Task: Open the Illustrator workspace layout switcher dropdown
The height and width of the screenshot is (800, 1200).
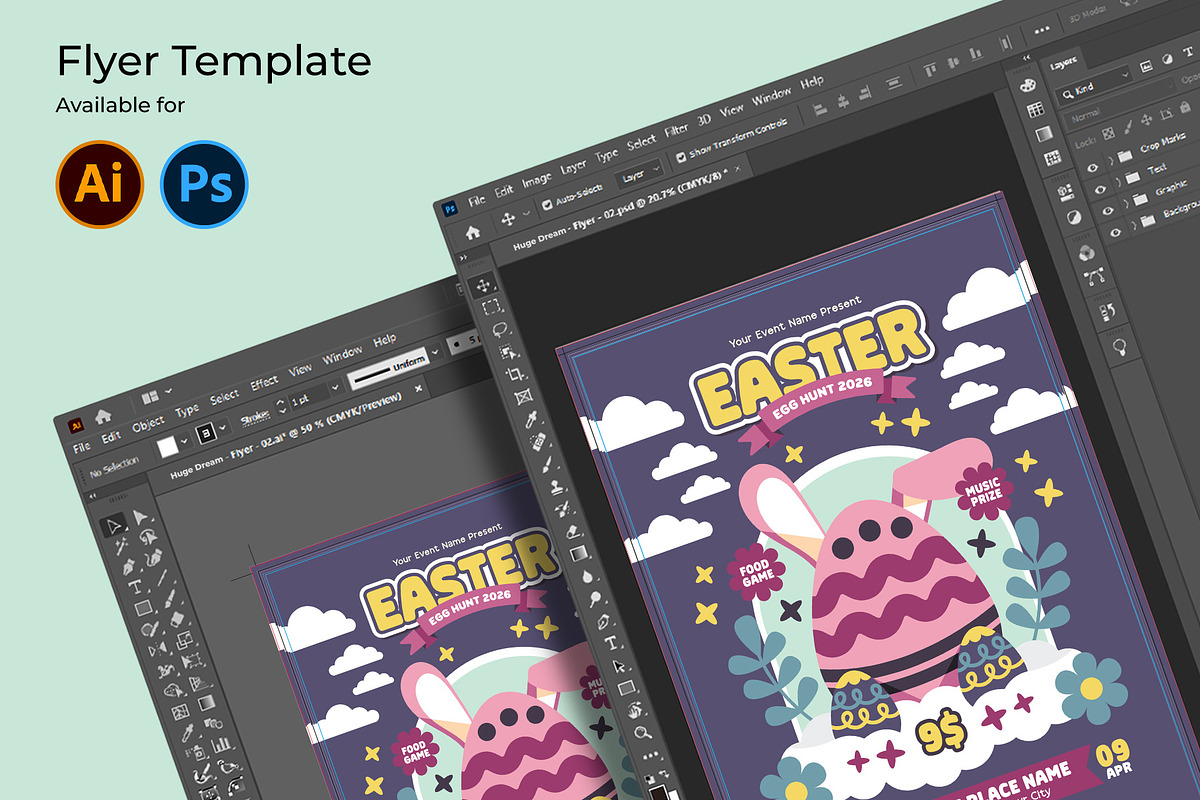Action: tap(158, 395)
